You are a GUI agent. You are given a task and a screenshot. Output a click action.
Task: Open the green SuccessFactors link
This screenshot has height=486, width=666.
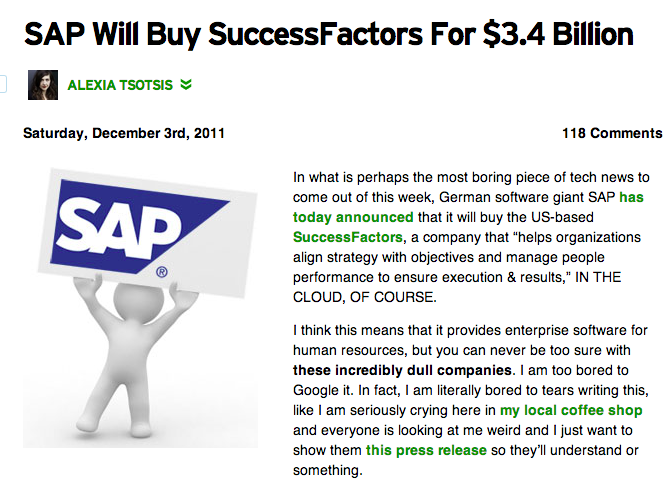pyautogui.click(x=348, y=237)
